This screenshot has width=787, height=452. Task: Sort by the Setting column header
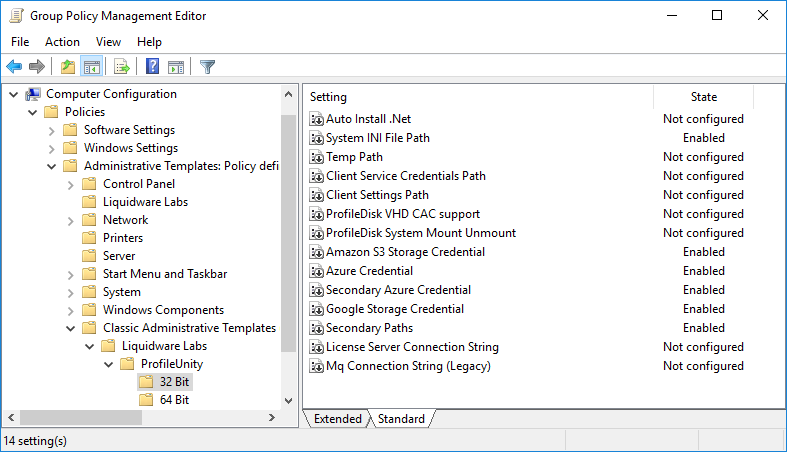(x=478, y=97)
